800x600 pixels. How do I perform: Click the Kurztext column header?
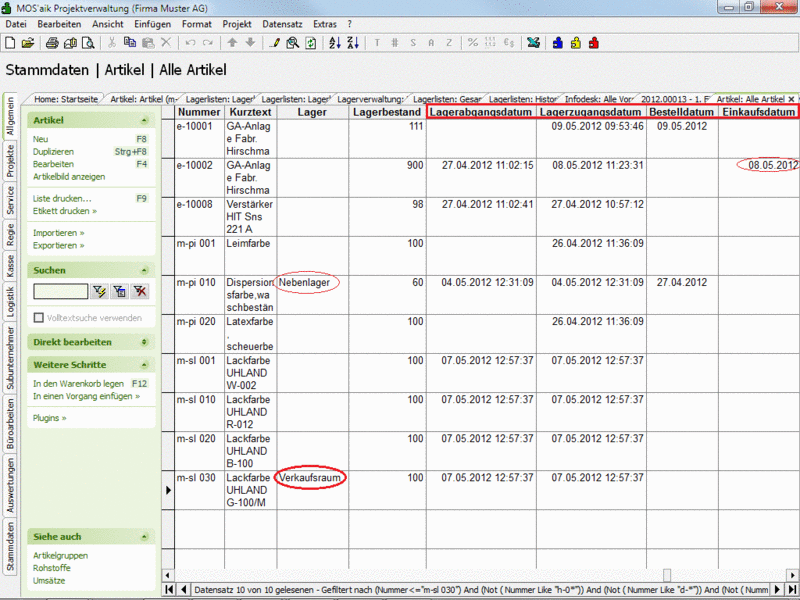pos(250,112)
